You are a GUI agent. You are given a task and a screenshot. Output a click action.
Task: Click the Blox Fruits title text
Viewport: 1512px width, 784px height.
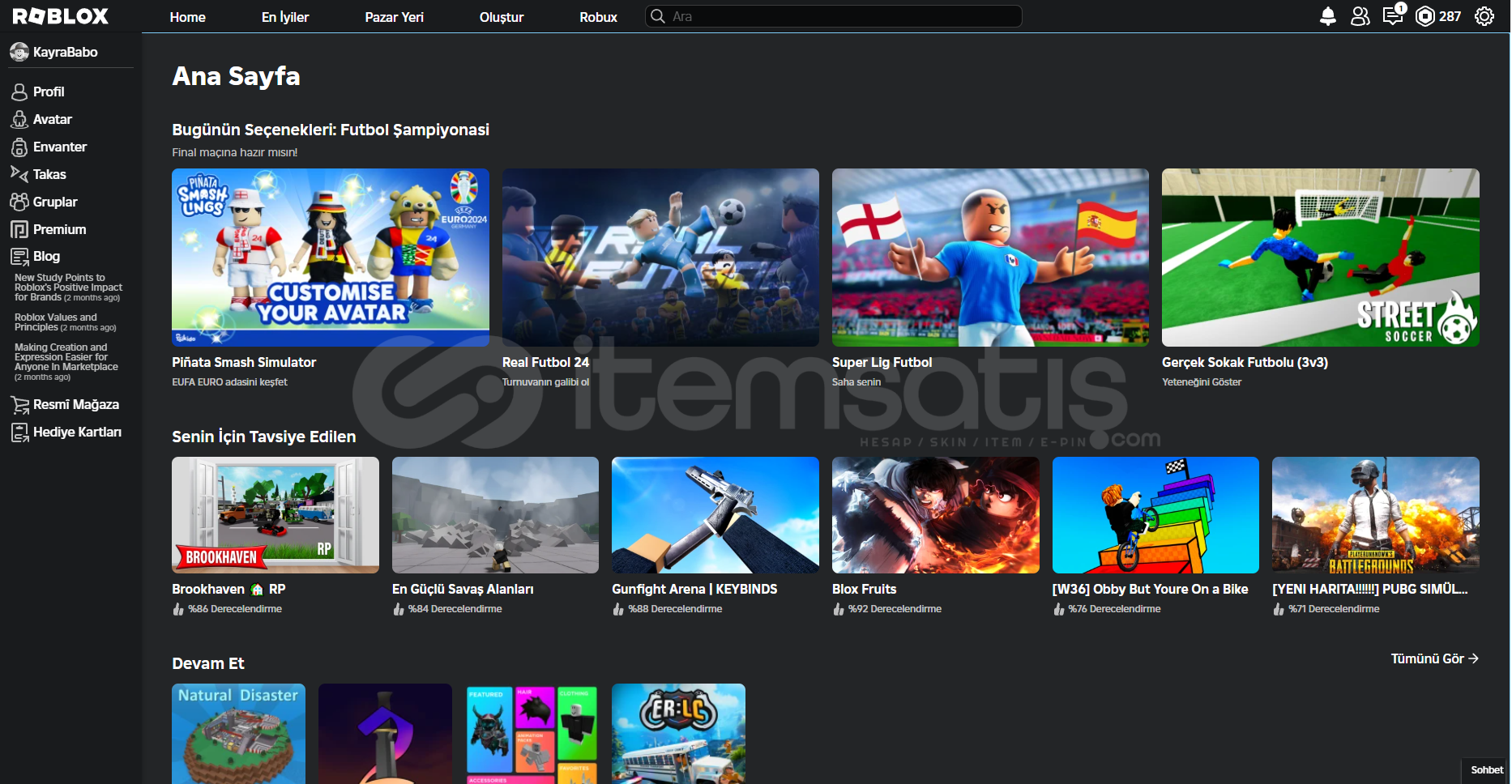click(864, 589)
